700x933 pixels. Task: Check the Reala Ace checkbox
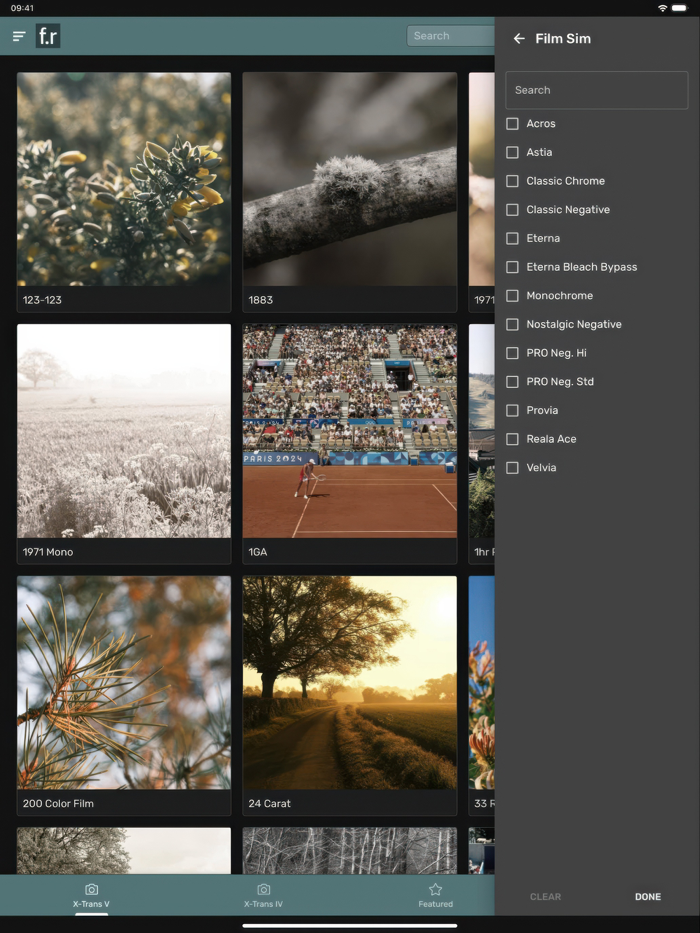coord(512,439)
